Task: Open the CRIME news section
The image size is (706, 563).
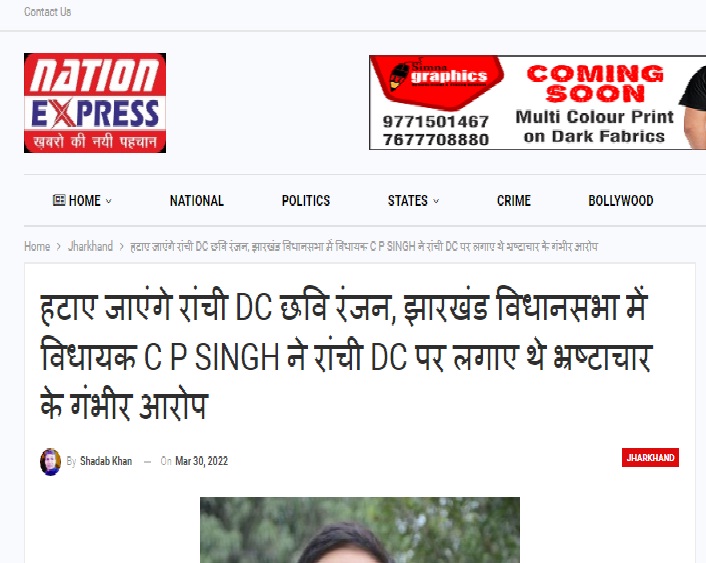Action: [514, 200]
